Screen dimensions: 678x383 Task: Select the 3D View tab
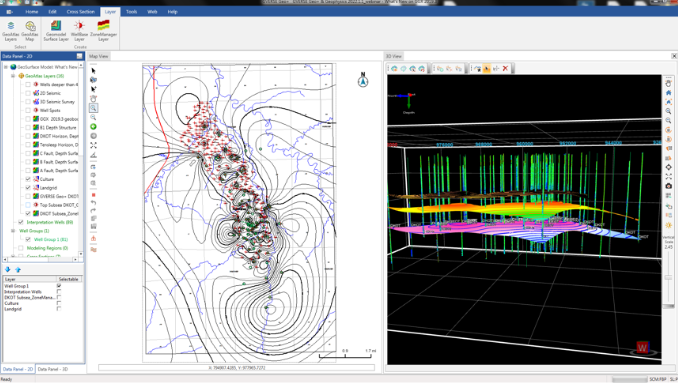[393, 56]
